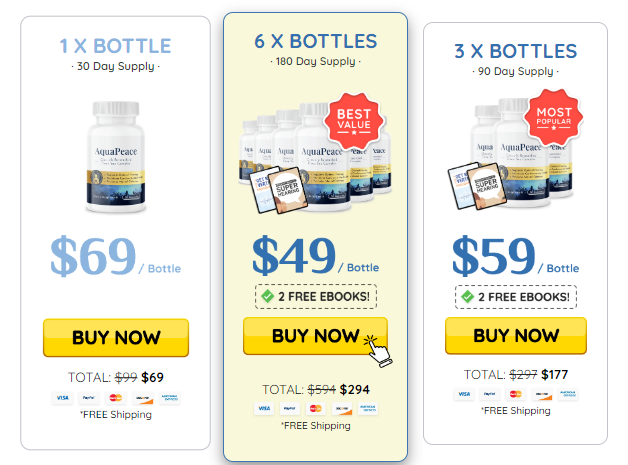Click Mastercard icon under 6 bottles total
The height and width of the screenshot is (465, 628).
(316, 409)
